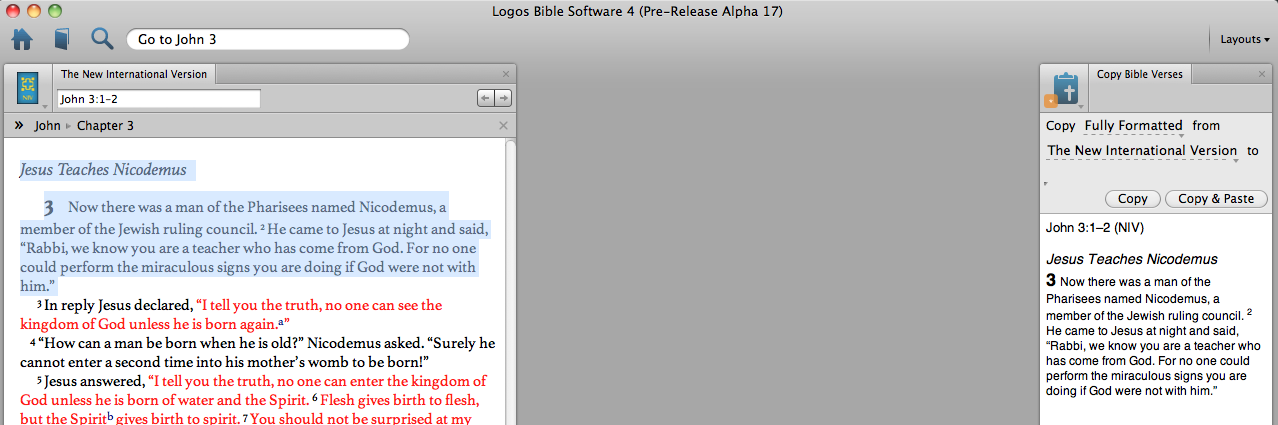Open the NIV resource panel icon menu

[x=29, y=88]
